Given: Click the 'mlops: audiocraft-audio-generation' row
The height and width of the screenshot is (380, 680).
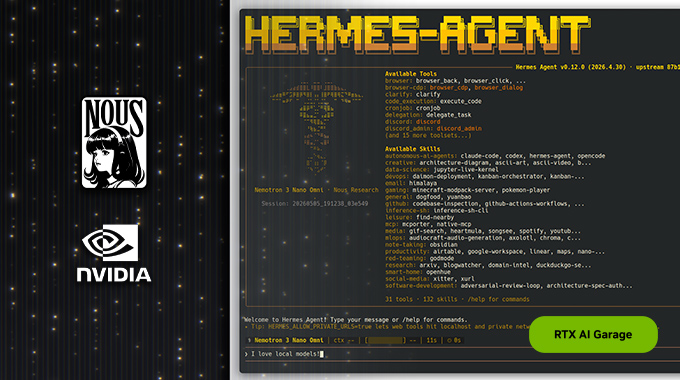Looking at the screenshot, I should click(483, 238).
